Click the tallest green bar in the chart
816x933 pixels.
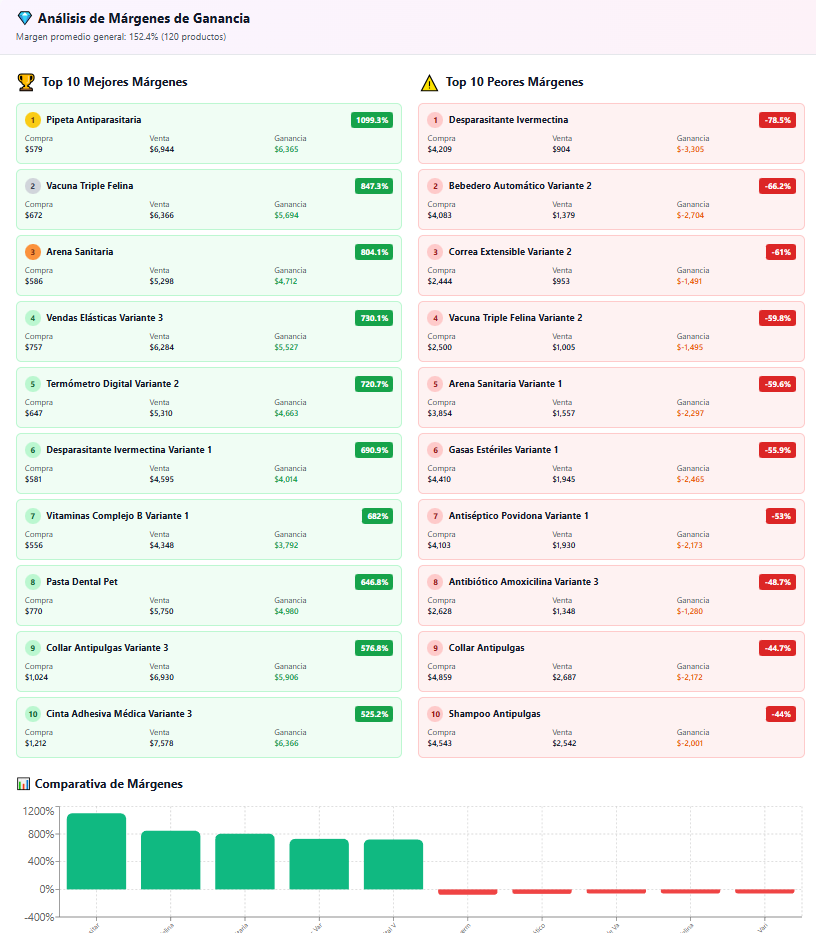96,851
